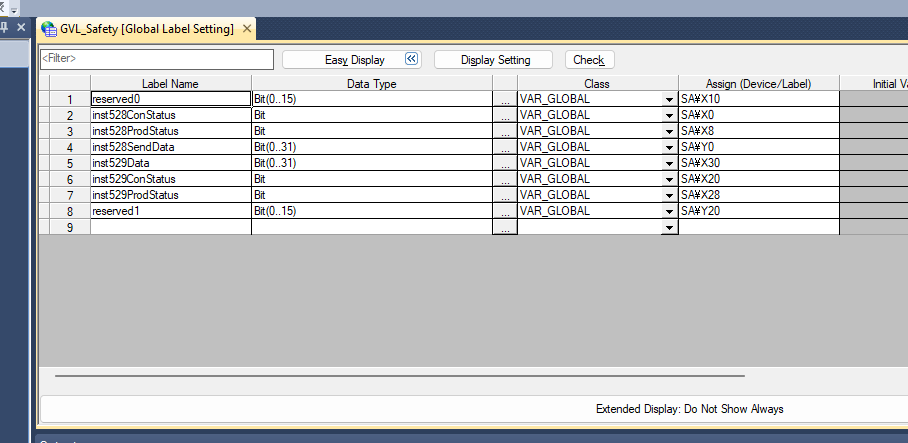Click the globe icon on GVL_Safety tab
Screen dimensions: 908x443
(49, 29)
